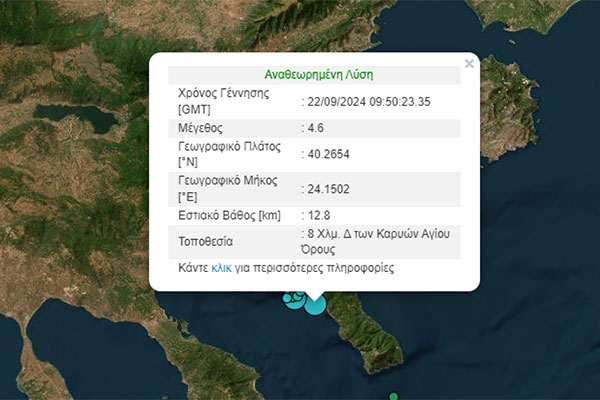Select the green earthquake marker at bottom edge

coord(394,396)
